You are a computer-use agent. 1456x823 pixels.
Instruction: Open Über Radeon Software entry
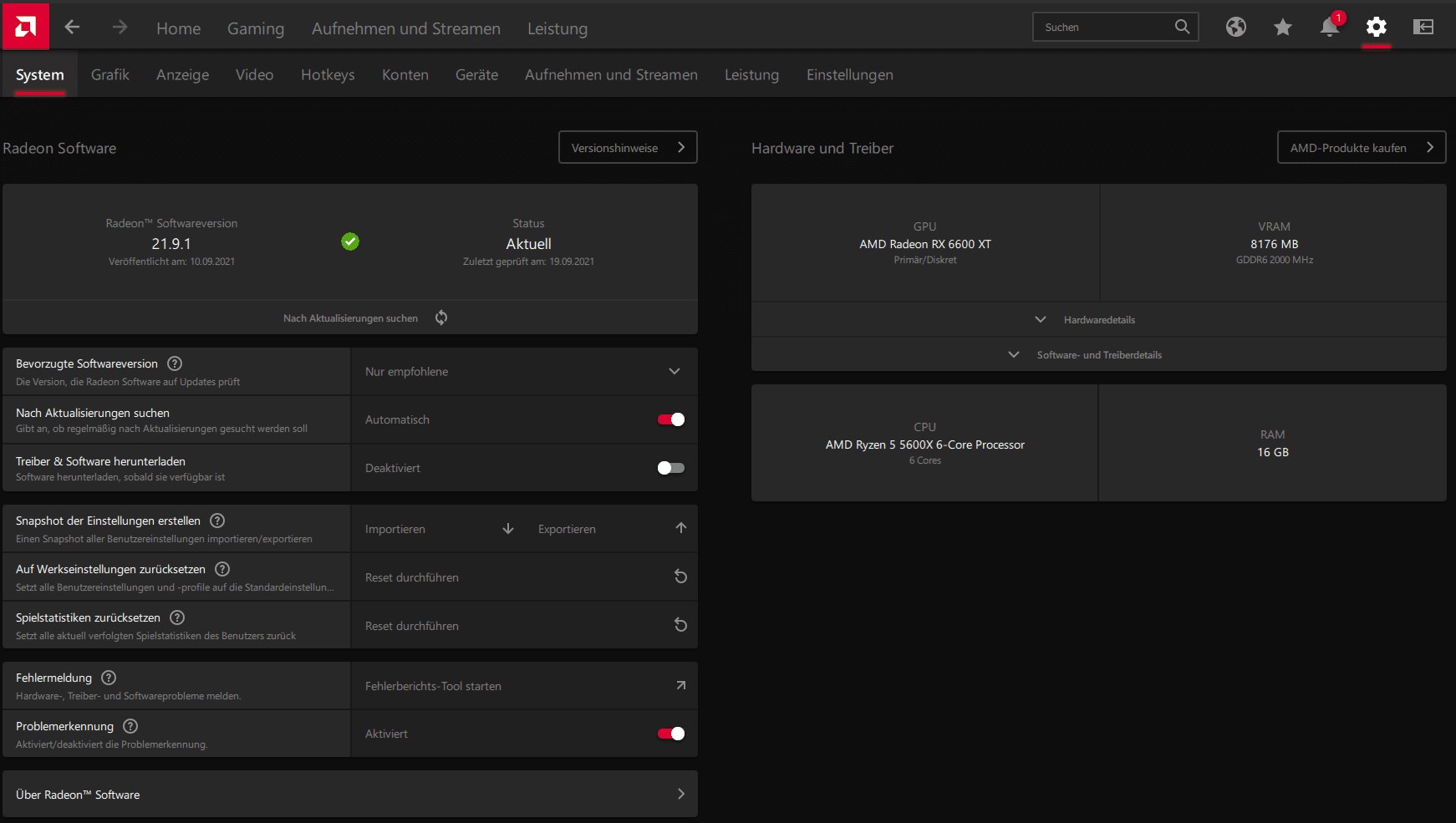[350, 794]
